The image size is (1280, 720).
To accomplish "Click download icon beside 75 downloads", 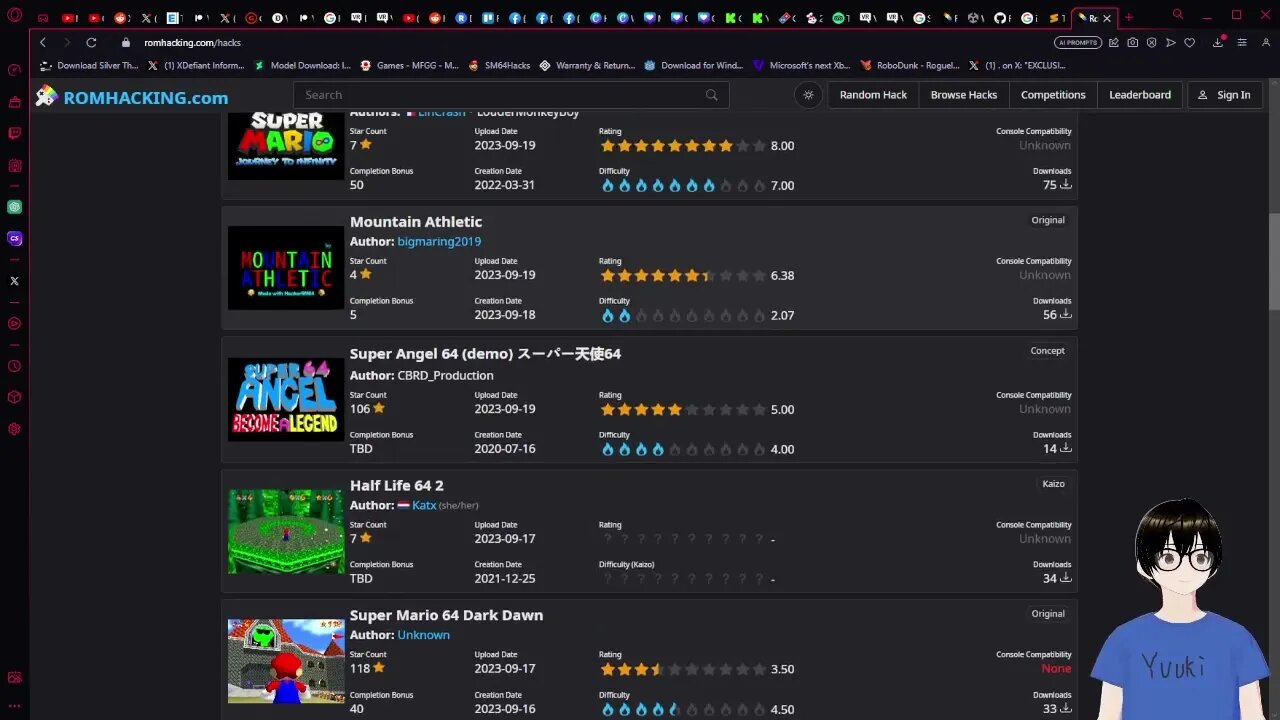I will (x=1066, y=185).
